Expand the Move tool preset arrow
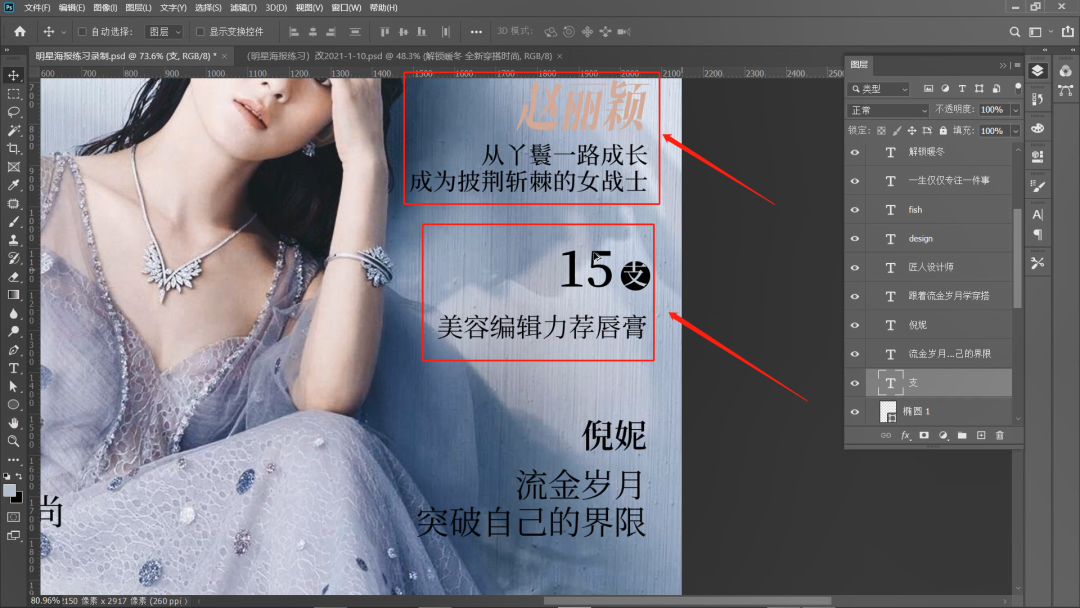The height and width of the screenshot is (608, 1080). point(63,32)
